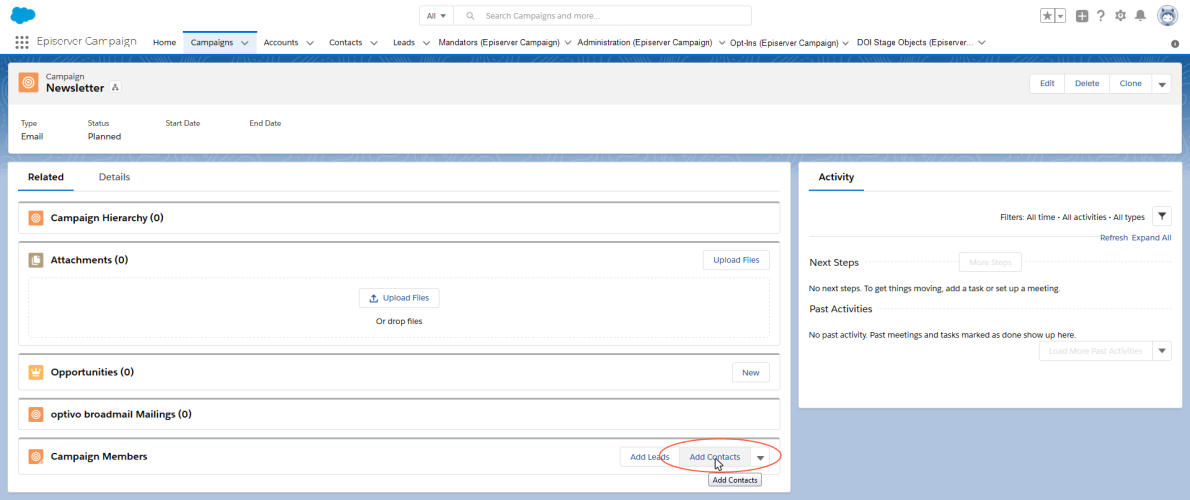This screenshot has width=1190, height=500.
Task: Click the Planned status value
Action: (104, 137)
